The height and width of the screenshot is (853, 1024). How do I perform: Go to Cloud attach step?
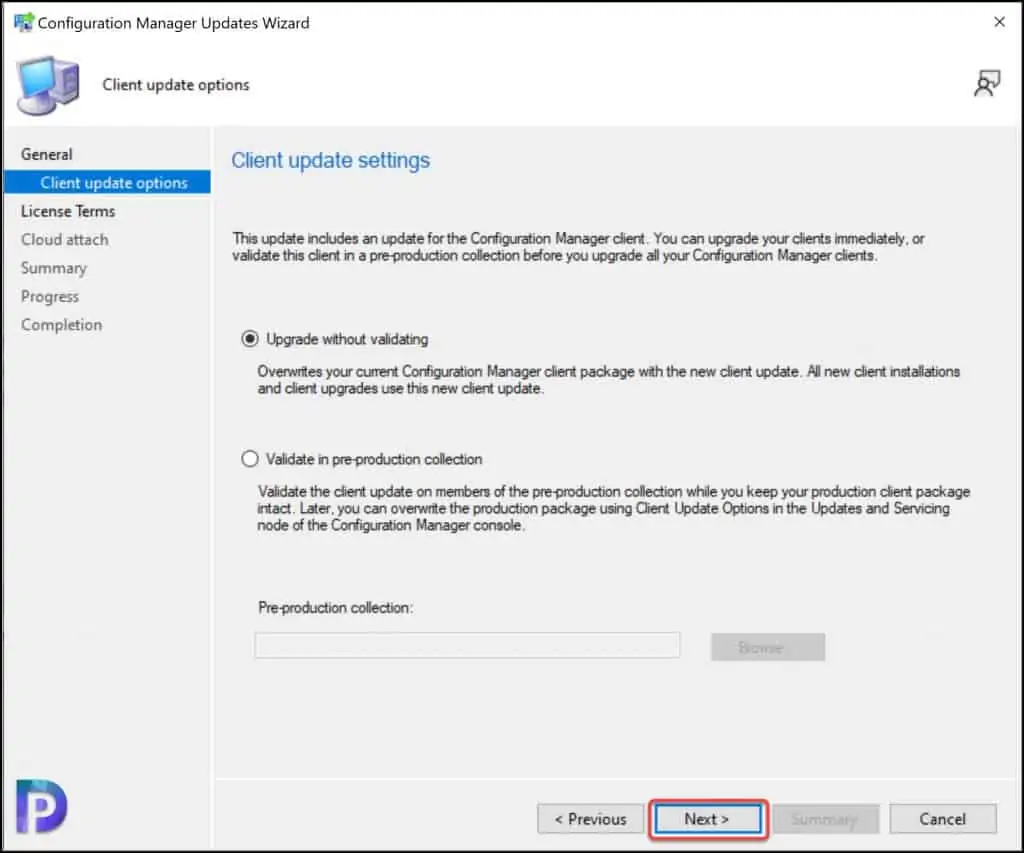pyautogui.click(x=65, y=240)
